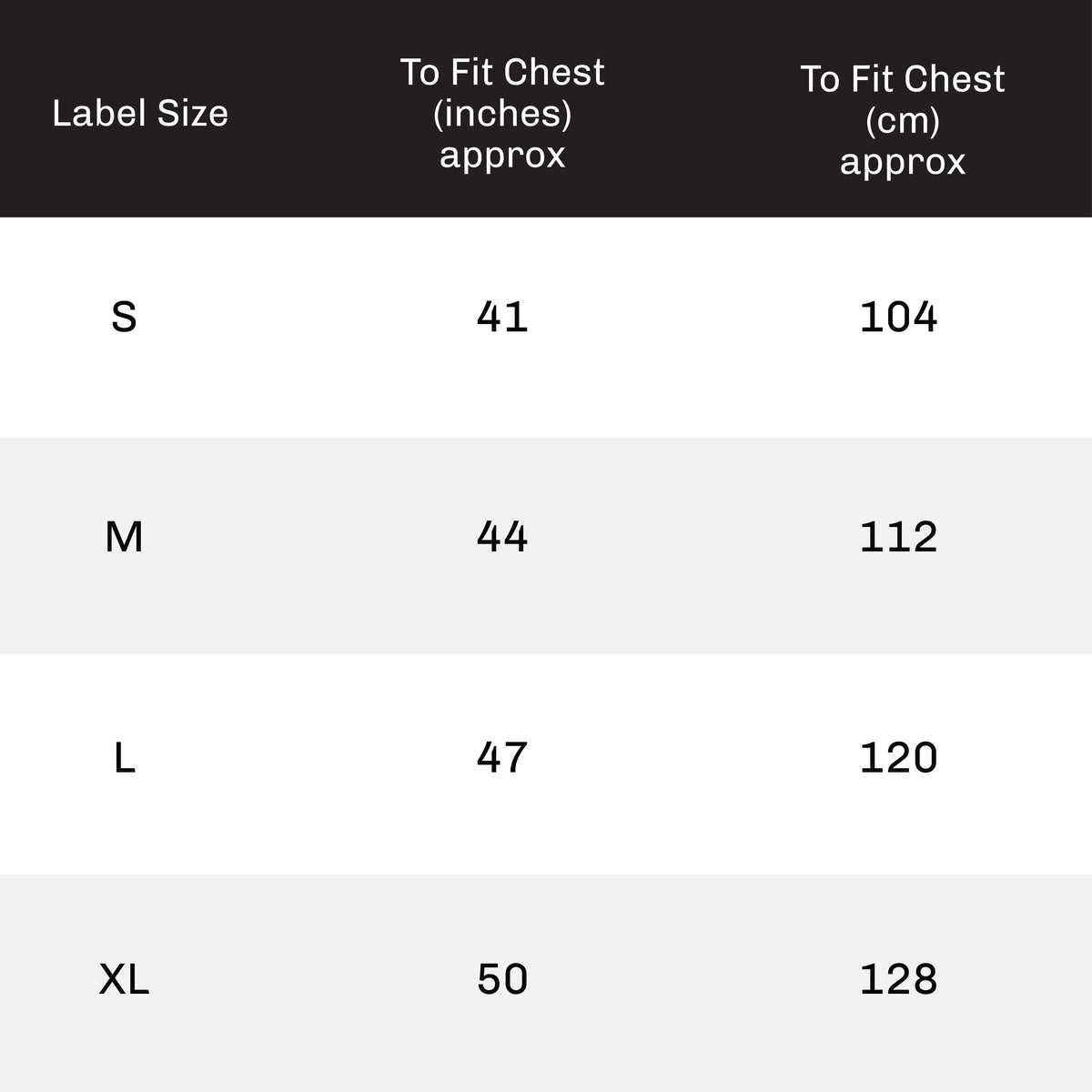The width and height of the screenshot is (1092, 1092).
Task: Select the M label size cell
Action: tap(124, 538)
